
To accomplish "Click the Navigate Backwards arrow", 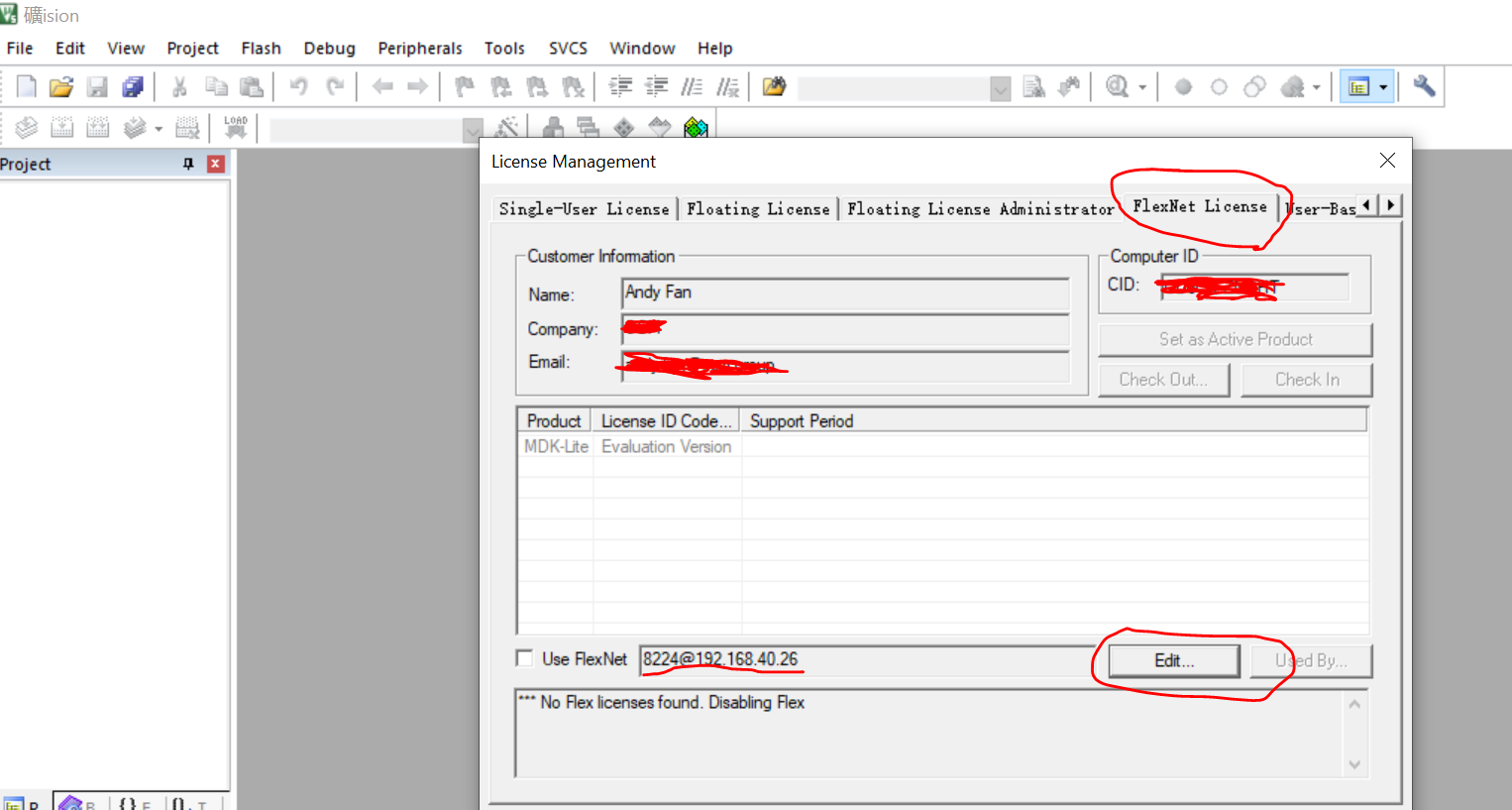I will pos(382,87).
